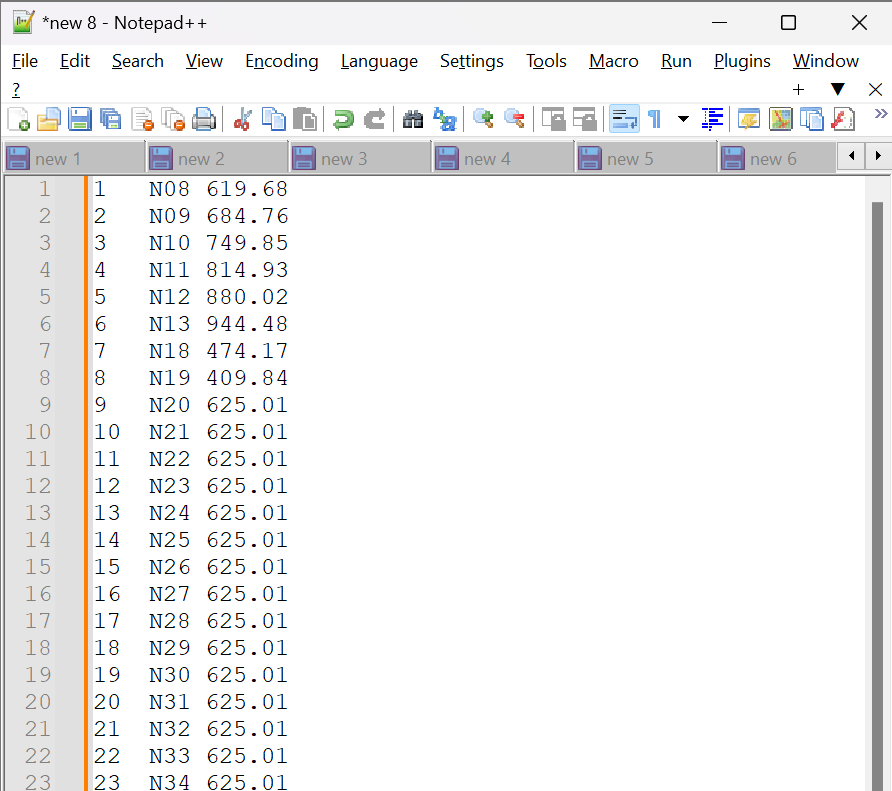The image size is (892, 791).
Task: Toggle synchronize horizontal scrolling icon
Action: tap(584, 120)
